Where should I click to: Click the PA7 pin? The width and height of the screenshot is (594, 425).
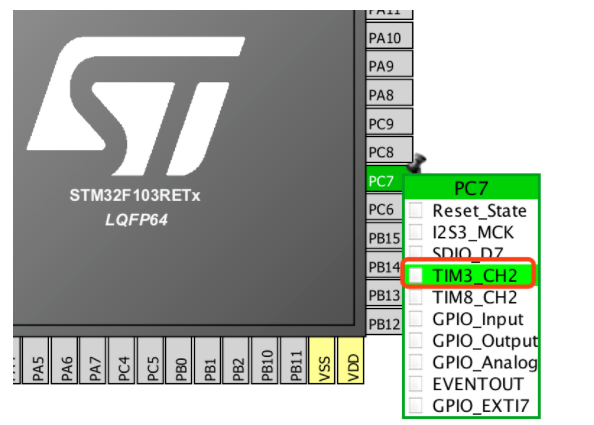coord(93,361)
